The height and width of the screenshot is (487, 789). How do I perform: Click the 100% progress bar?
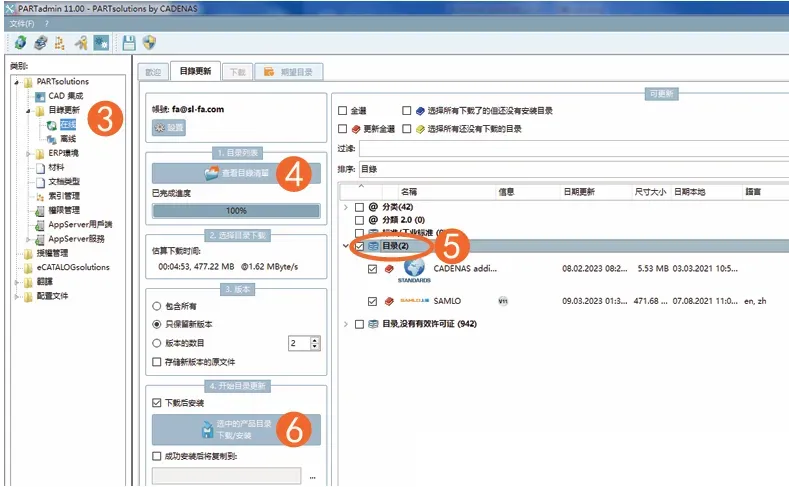tap(236, 211)
